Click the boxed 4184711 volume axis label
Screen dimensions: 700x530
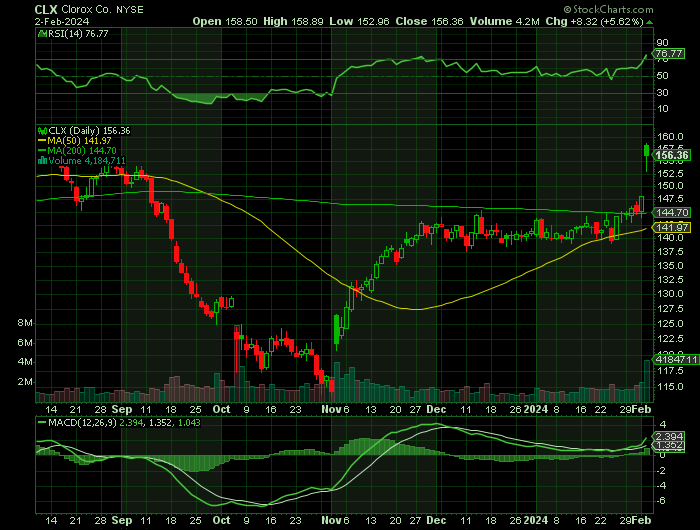[x=676, y=359]
